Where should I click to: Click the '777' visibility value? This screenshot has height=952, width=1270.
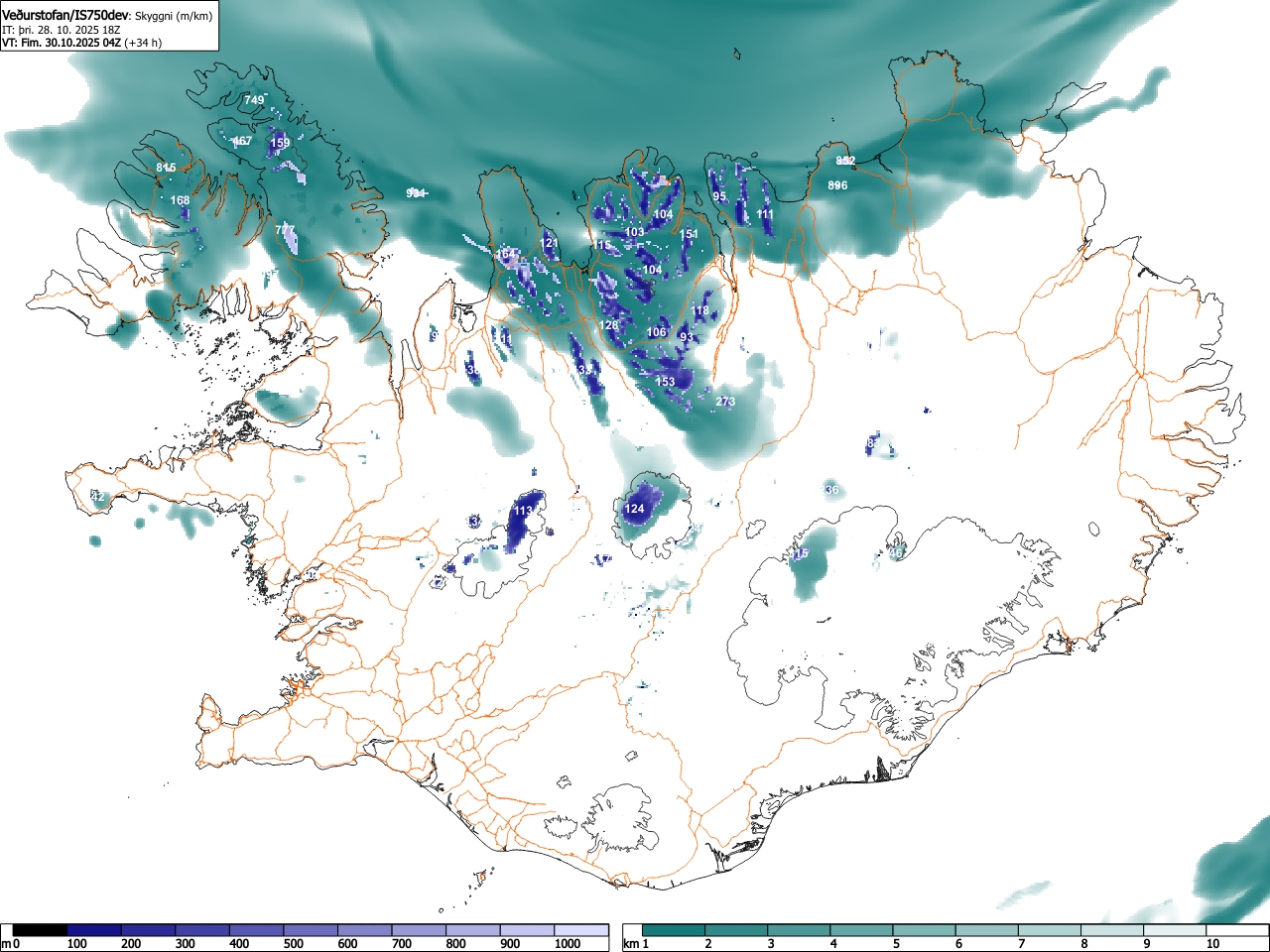point(285,229)
